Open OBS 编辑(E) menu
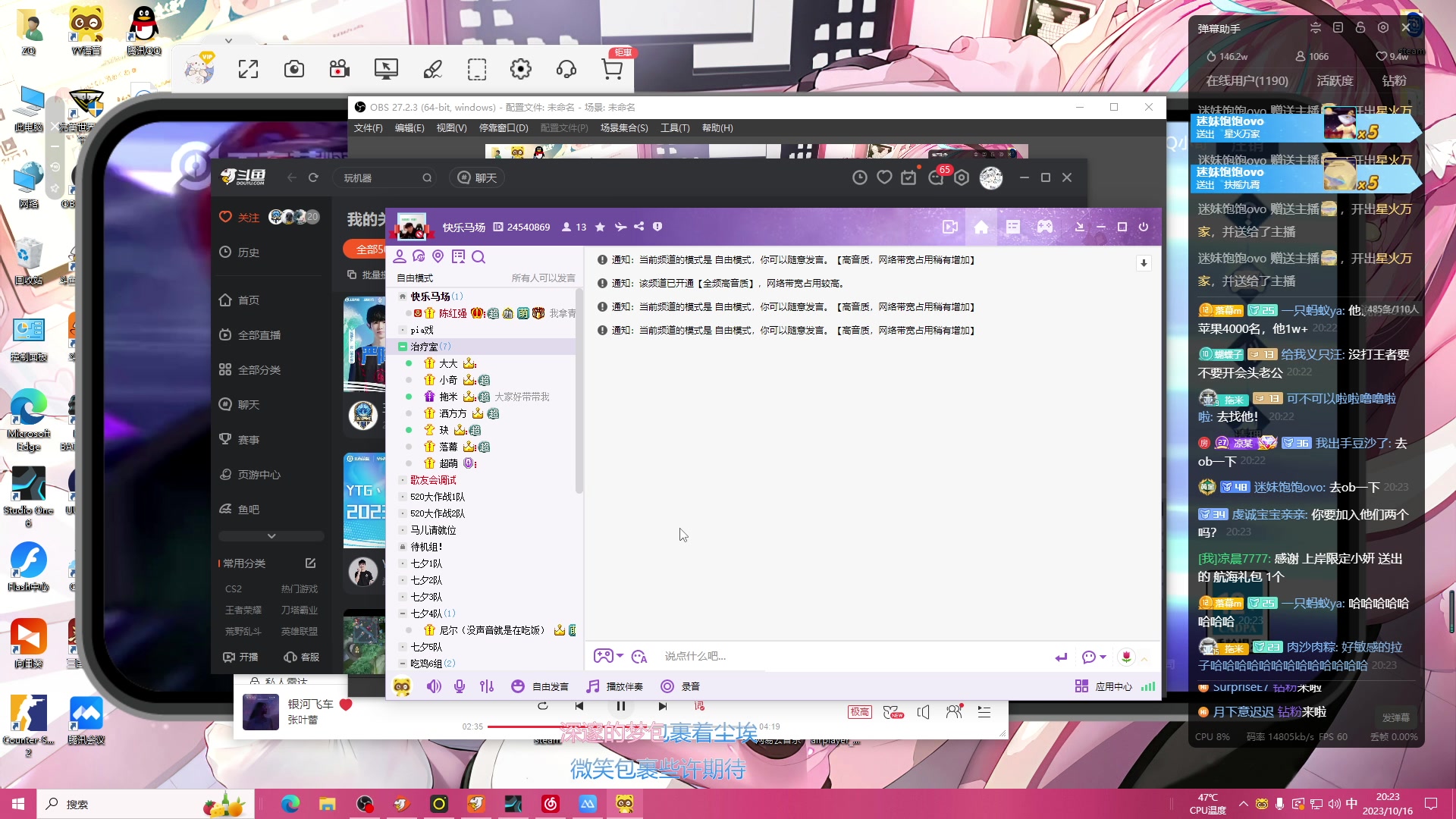 click(409, 128)
